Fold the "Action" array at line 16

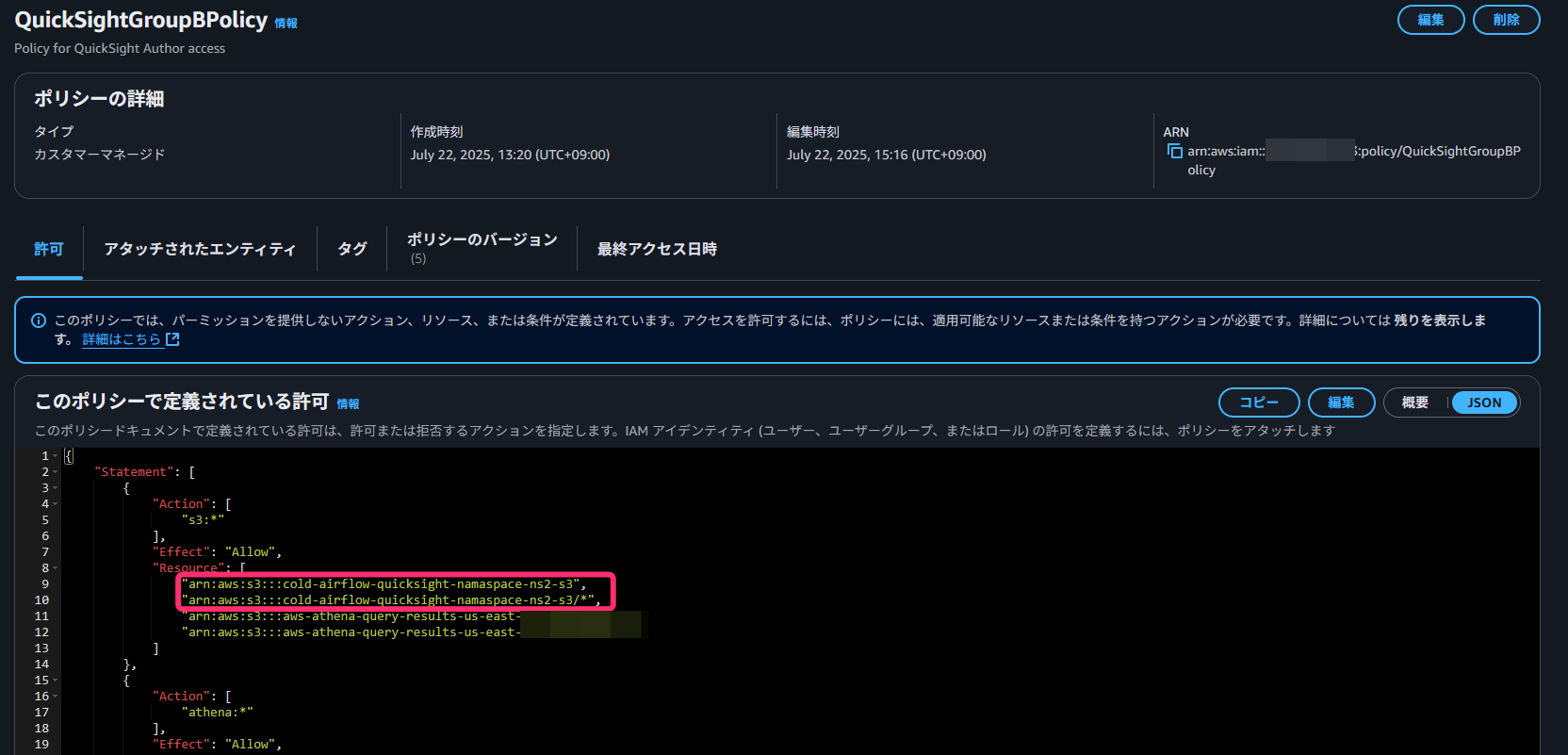[56, 697]
